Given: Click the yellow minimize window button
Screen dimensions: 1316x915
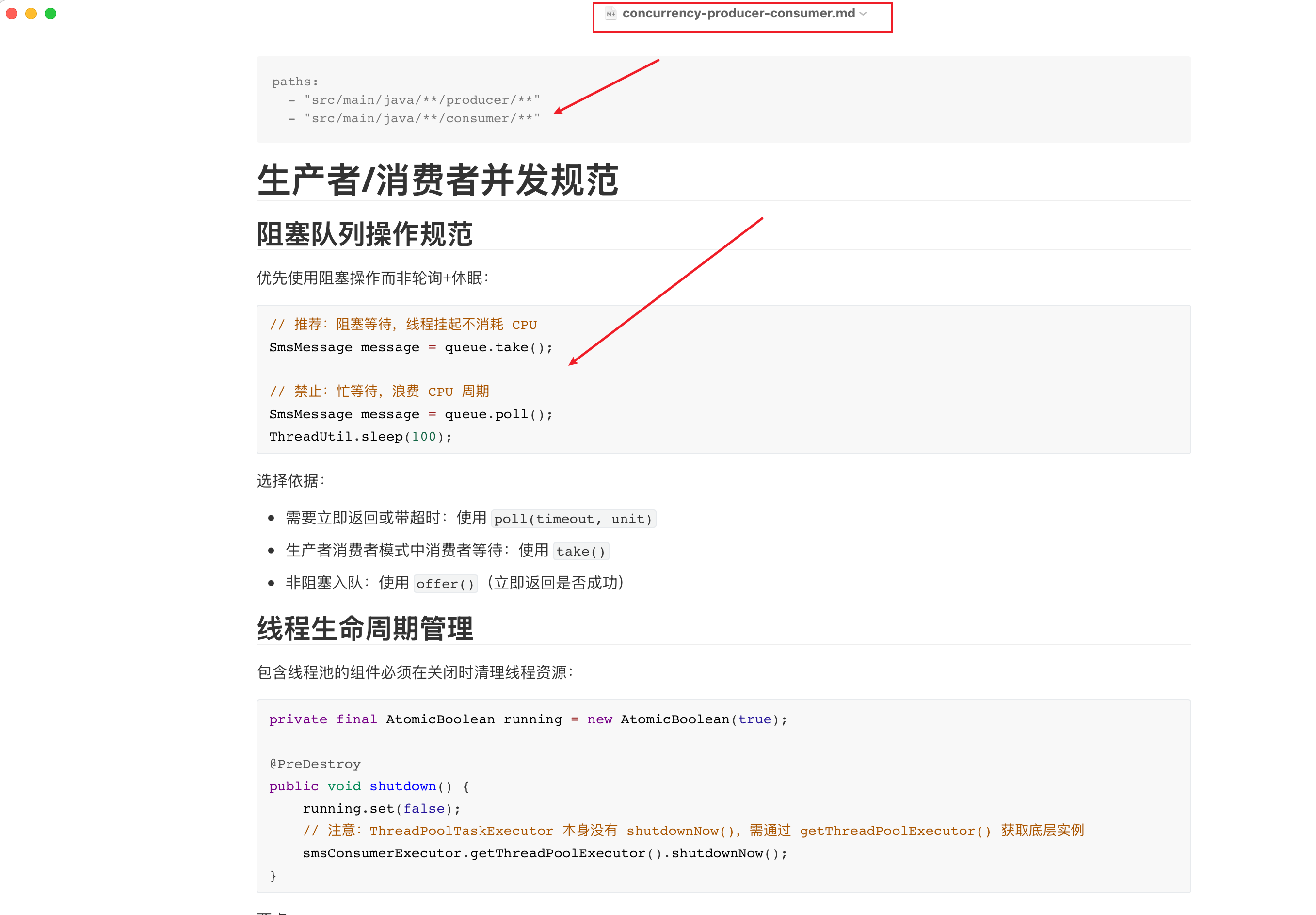Looking at the screenshot, I should tap(31, 13).
